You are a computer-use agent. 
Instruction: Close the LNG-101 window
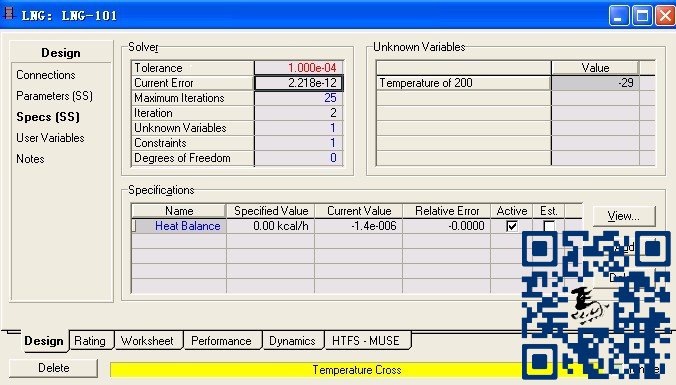pos(665,16)
